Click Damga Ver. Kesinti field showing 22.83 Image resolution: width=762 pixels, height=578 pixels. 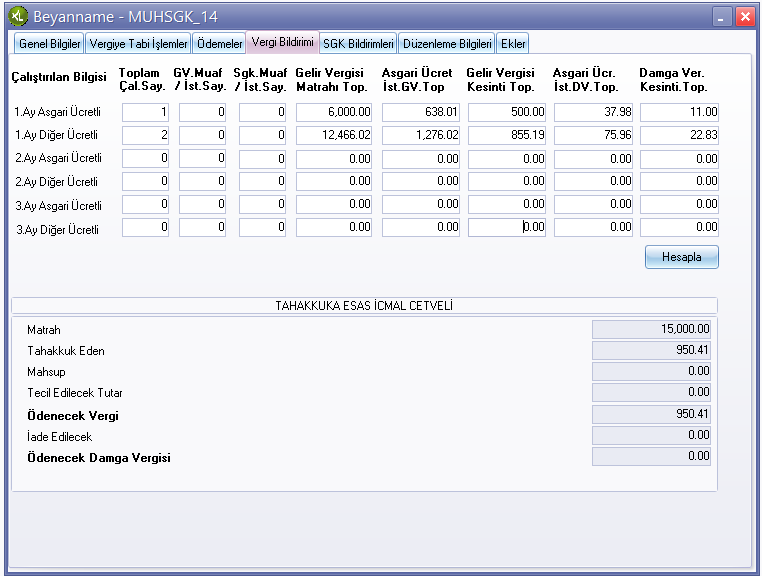679,135
